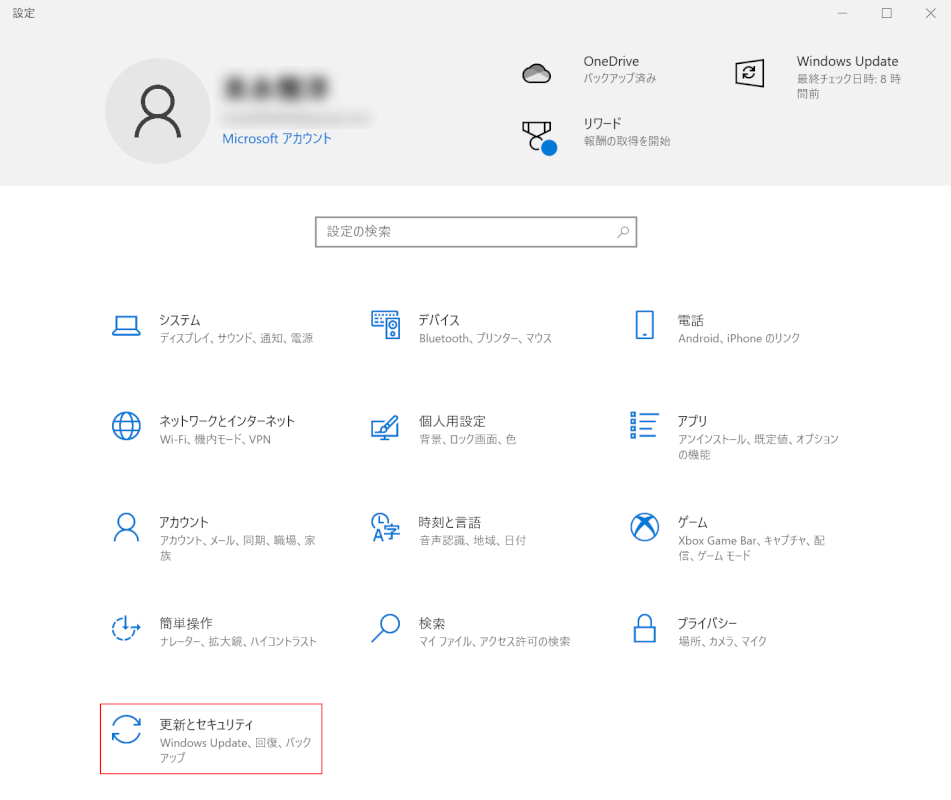This screenshot has height=800, width=951.
Task: Select 'ディスプレイ、サウンド、通知、電源' description
Action: click(x=237, y=338)
